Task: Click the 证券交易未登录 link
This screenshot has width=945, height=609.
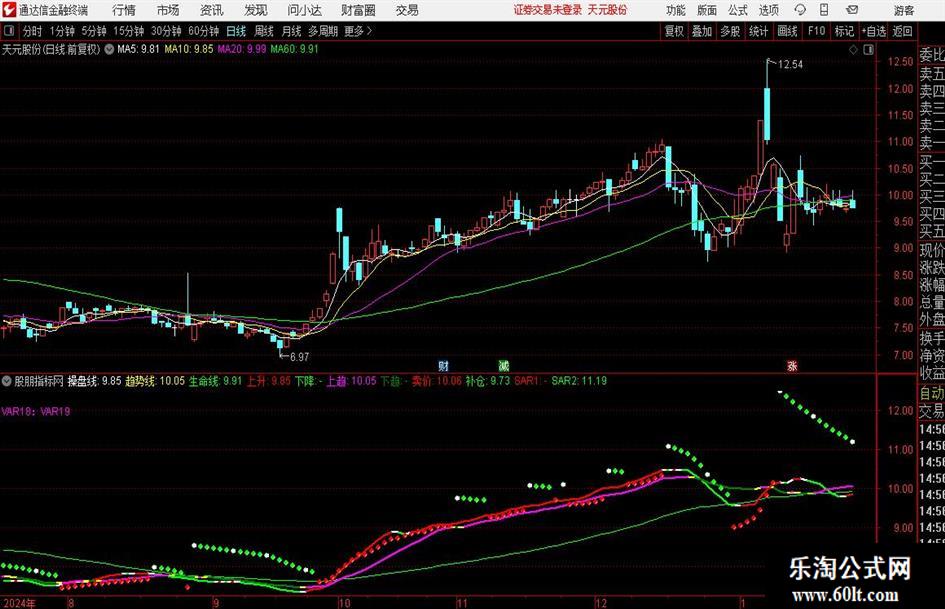Action: 548,10
